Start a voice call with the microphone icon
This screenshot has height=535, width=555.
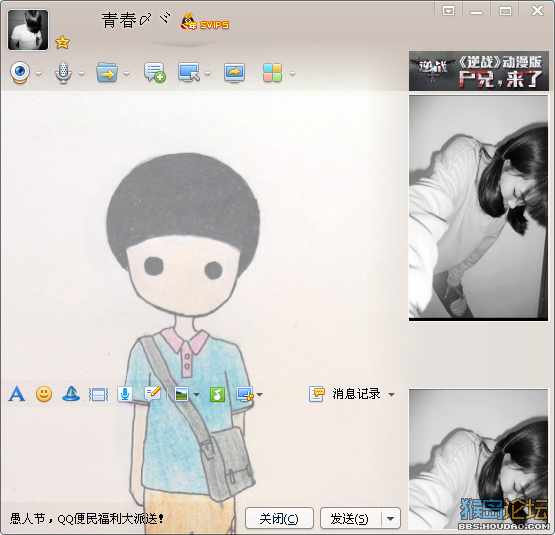pyautogui.click(x=63, y=73)
